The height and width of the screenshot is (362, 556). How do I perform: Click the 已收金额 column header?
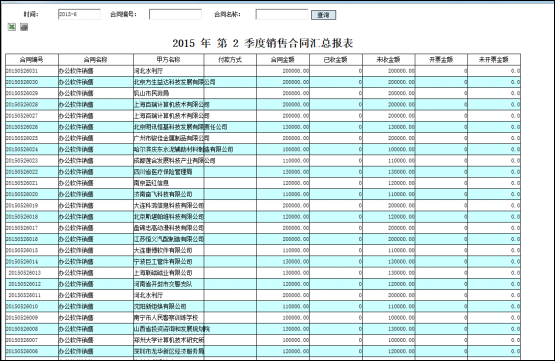point(336,60)
